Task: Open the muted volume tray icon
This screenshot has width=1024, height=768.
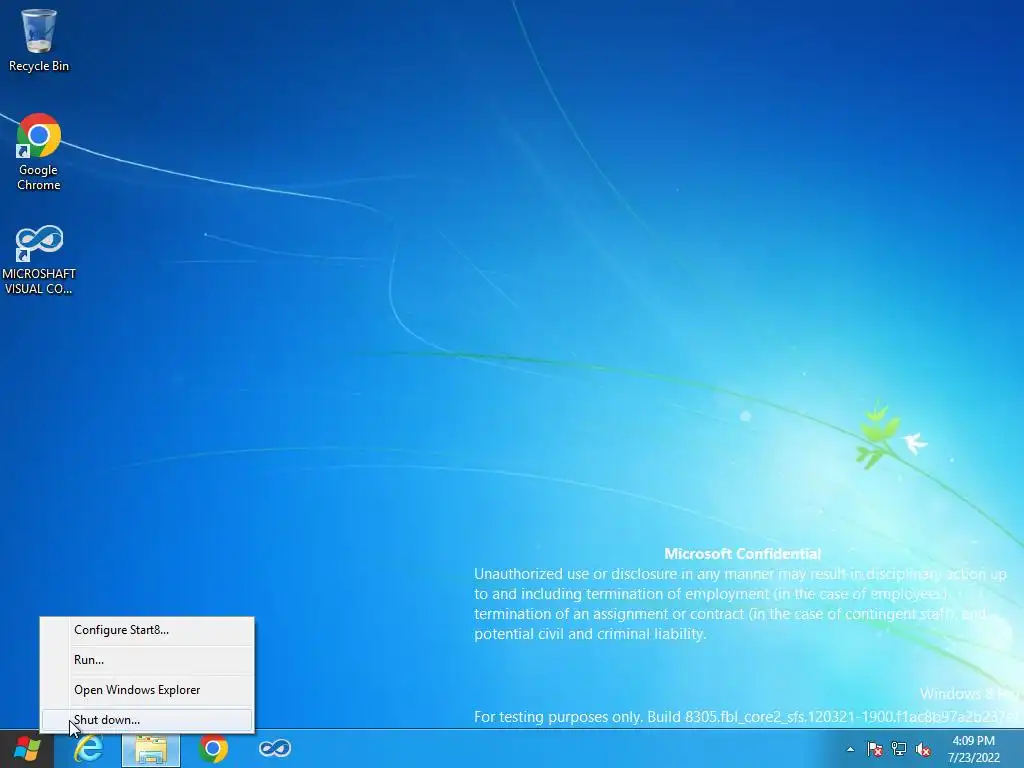Action: 923,749
